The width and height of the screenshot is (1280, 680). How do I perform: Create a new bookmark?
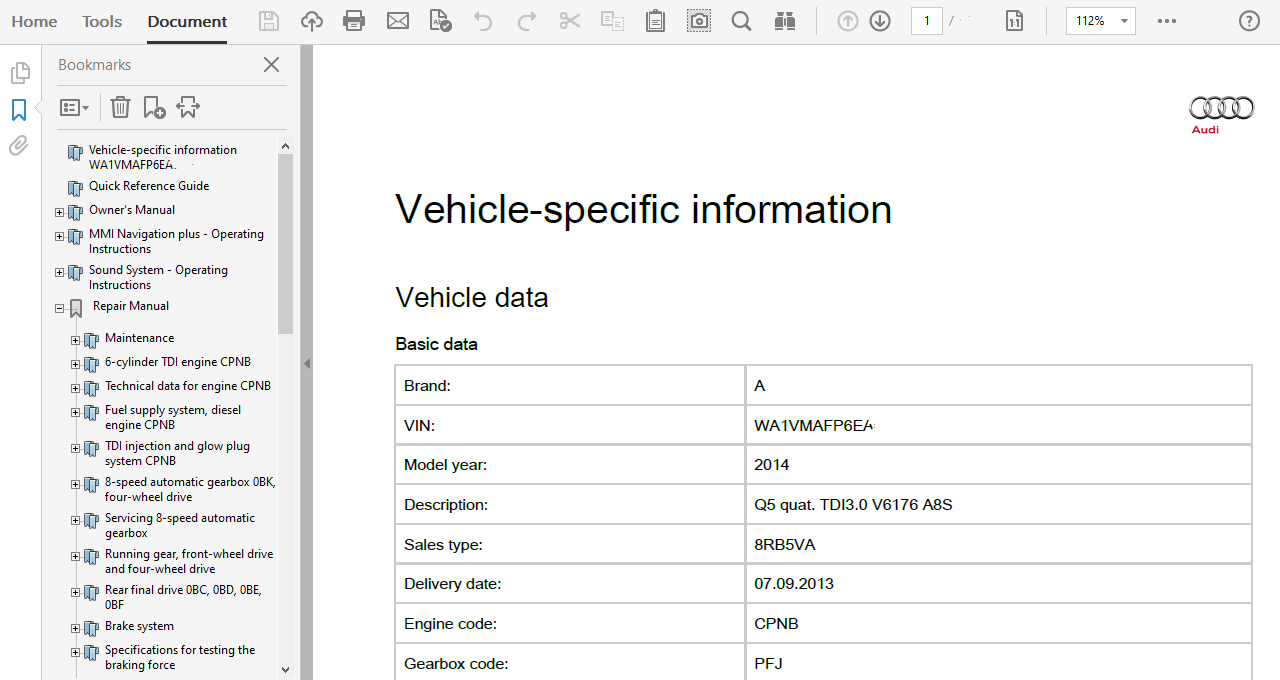(x=153, y=107)
